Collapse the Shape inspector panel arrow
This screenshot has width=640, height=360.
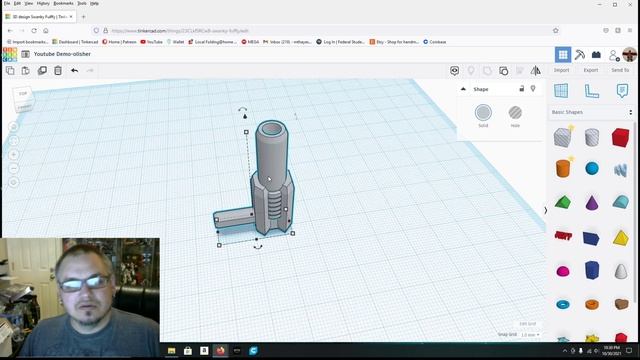click(x=463, y=89)
